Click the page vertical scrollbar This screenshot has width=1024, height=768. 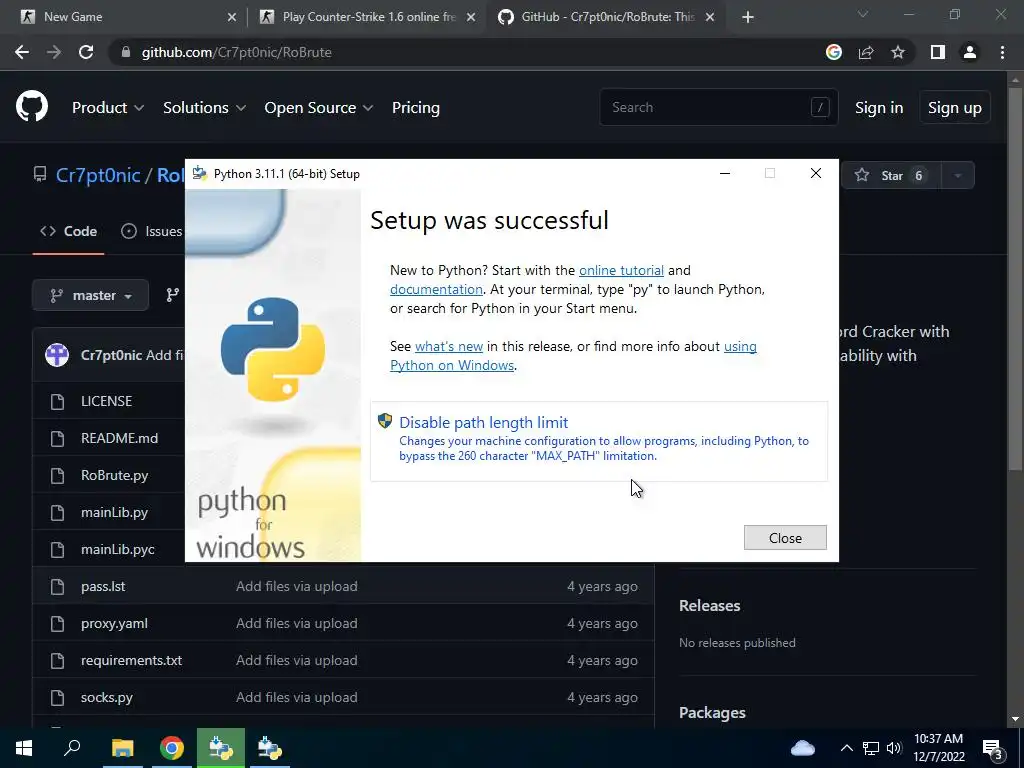pos(1014,278)
